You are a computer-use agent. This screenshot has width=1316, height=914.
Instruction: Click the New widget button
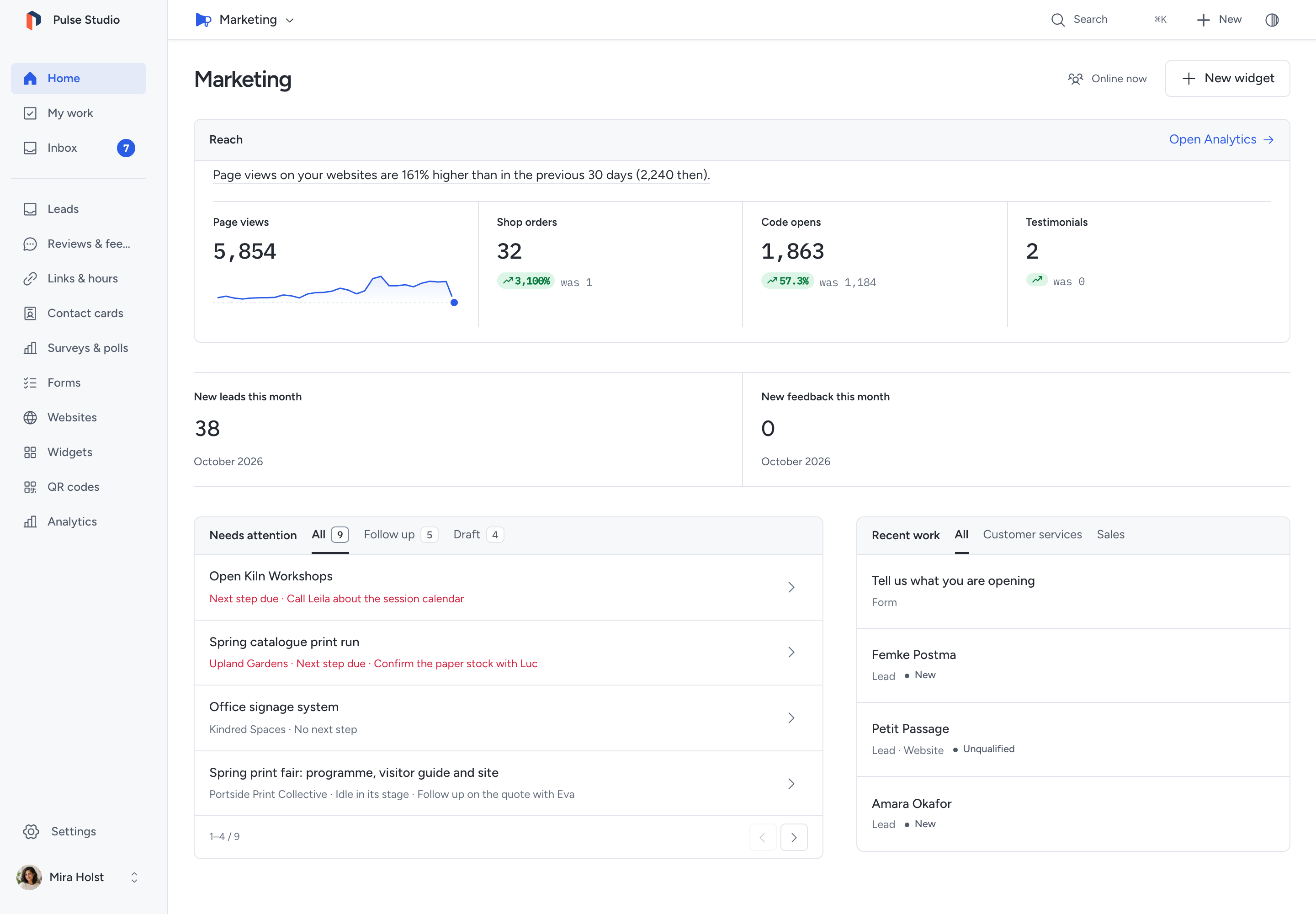coord(1227,79)
